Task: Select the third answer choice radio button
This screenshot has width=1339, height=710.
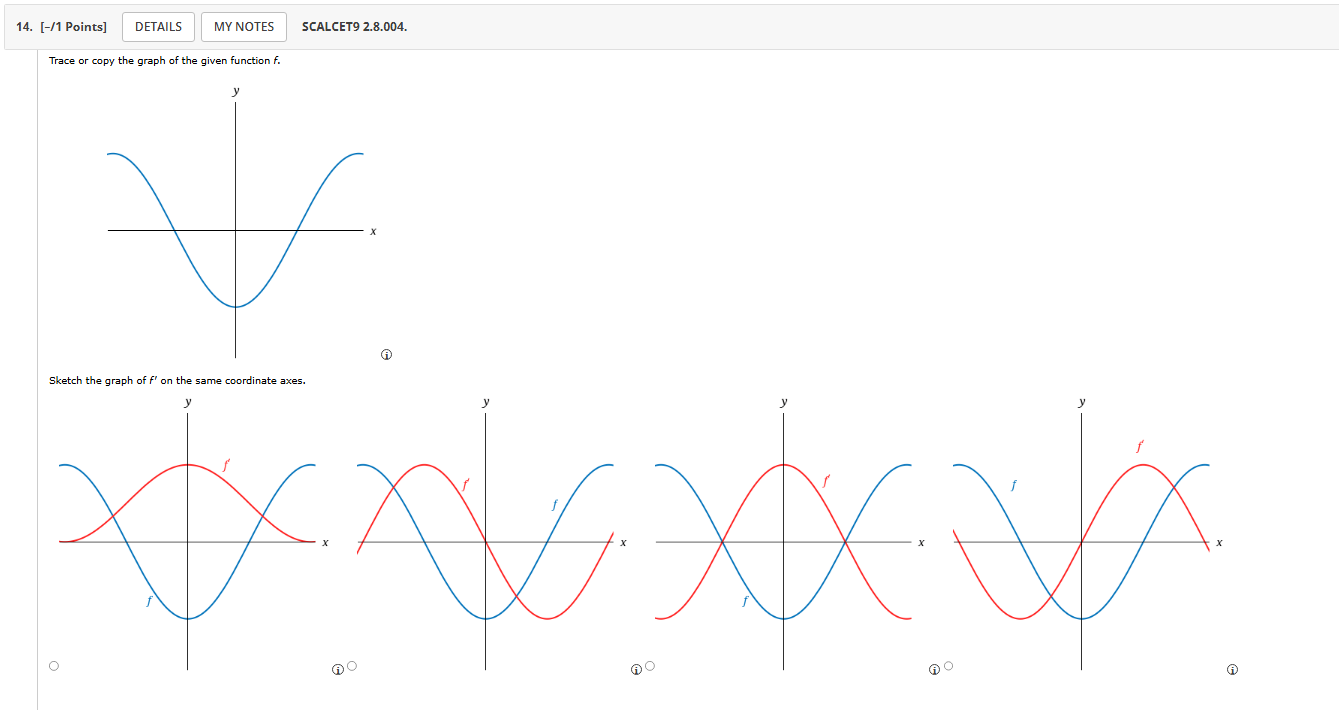Action: pos(649,665)
